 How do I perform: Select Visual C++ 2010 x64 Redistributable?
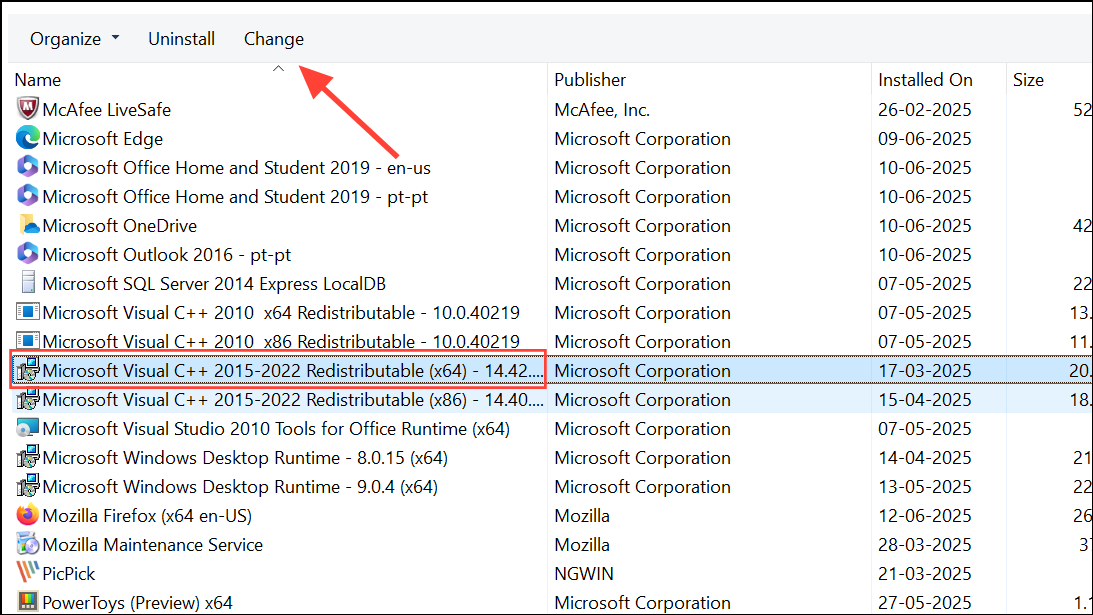click(x=281, y=312)
